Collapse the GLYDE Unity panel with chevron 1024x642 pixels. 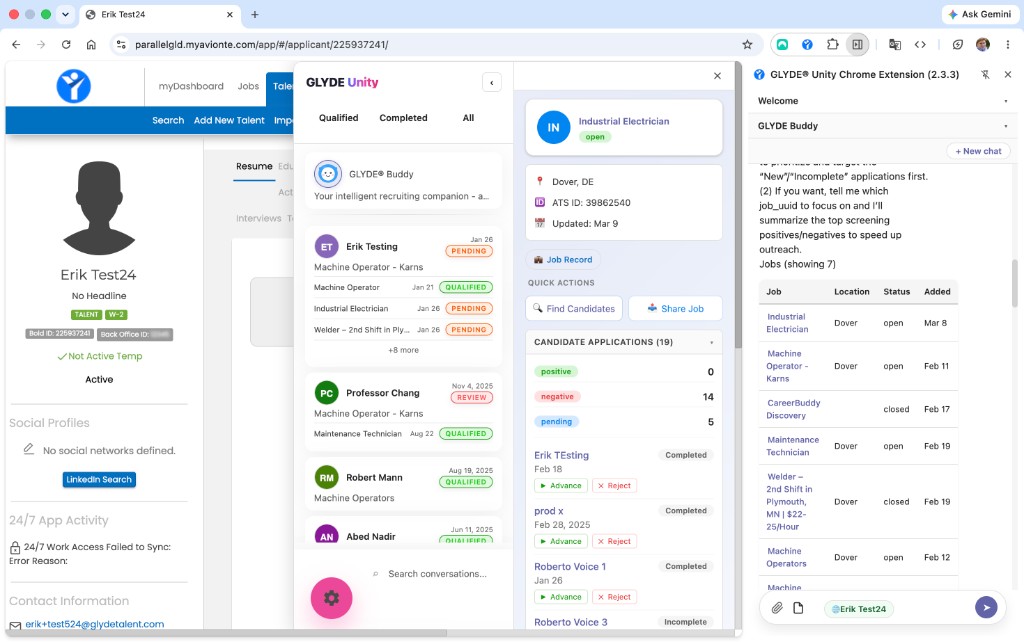(492, 82)
